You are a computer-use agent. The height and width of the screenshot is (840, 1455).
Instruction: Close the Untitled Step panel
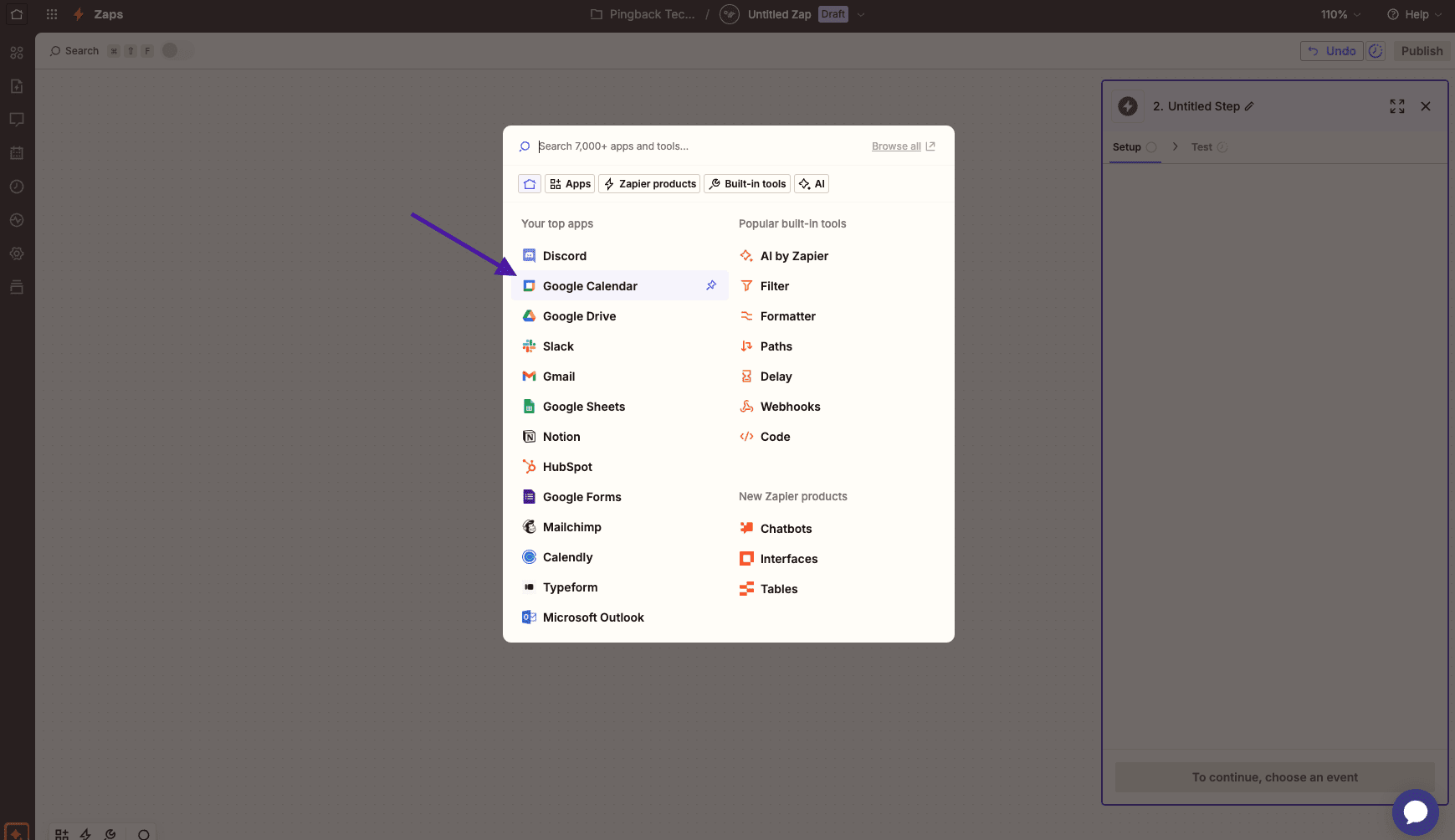[1426, 106]
